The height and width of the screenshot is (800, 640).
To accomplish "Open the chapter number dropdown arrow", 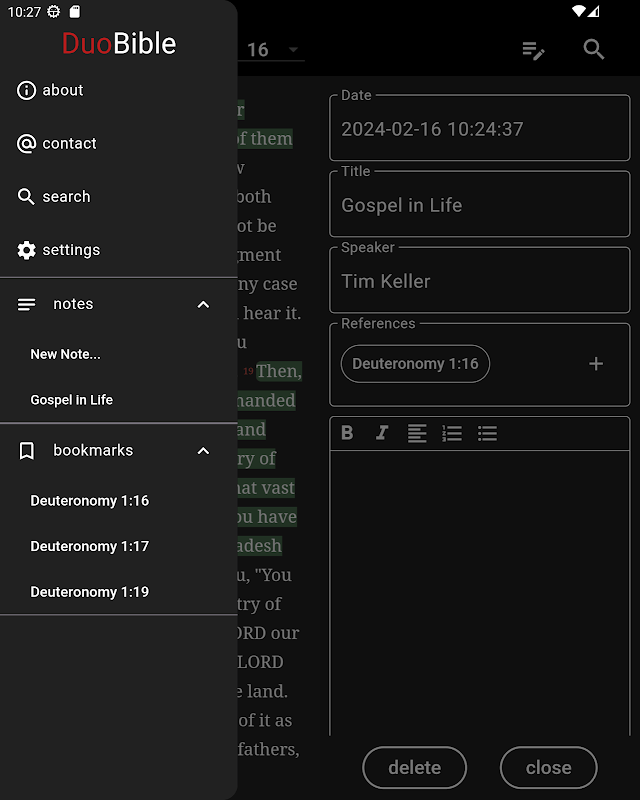I will tap(293, 50).
